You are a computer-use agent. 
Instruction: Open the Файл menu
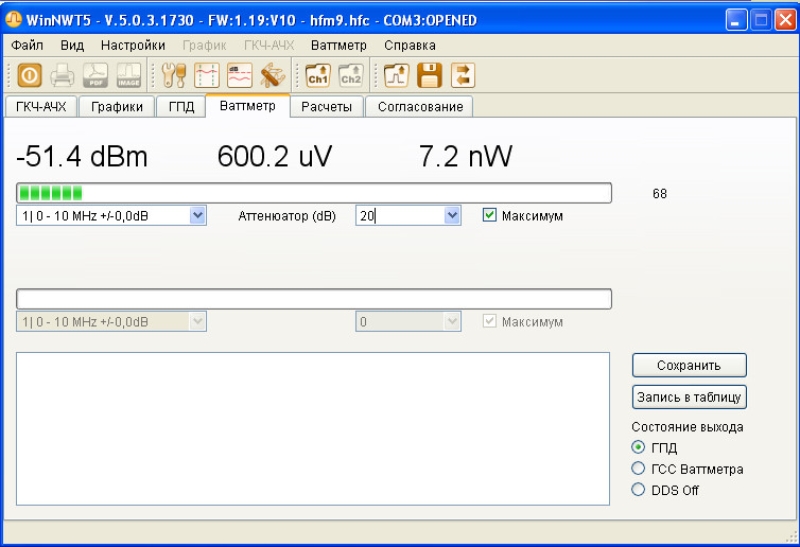pyautogui.click(x=27, y=45)
